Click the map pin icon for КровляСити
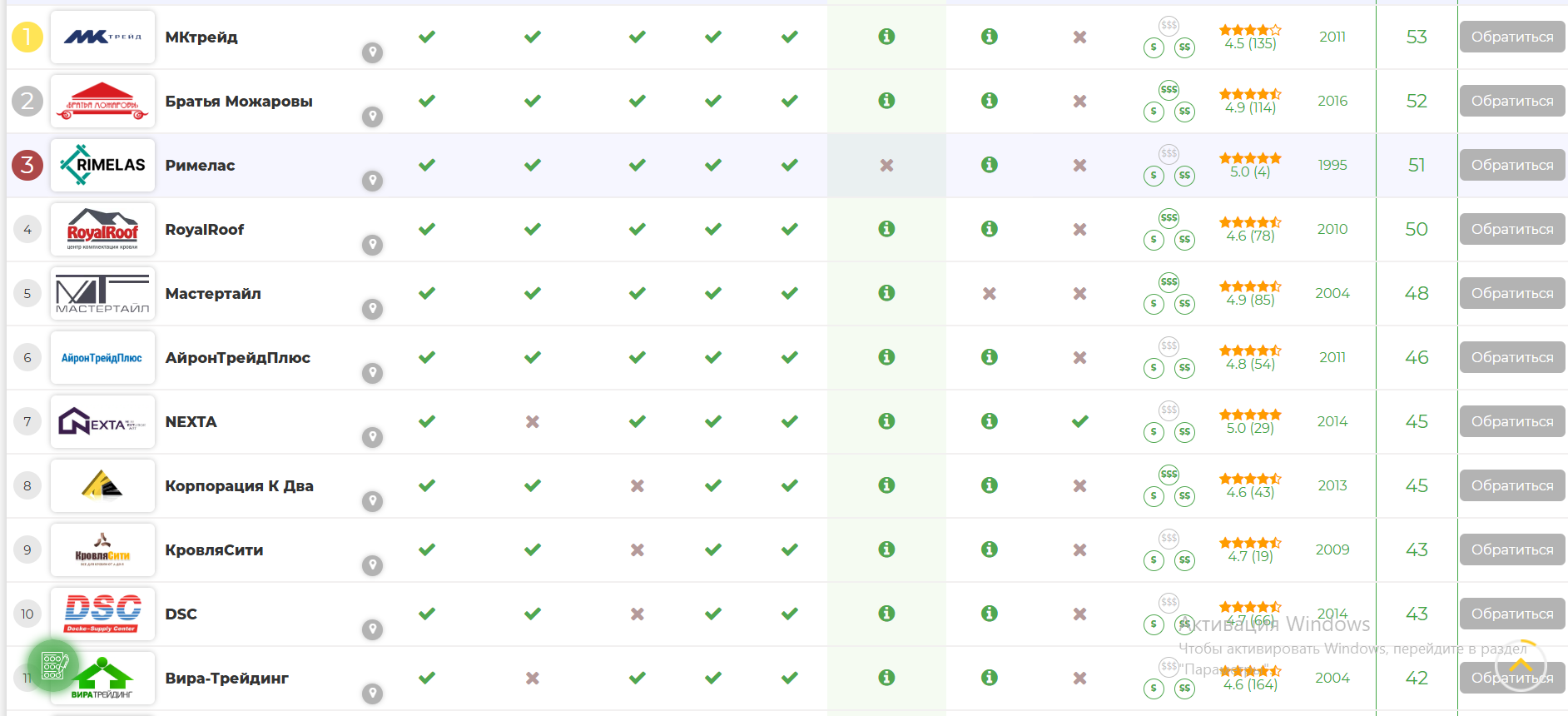This screenshot has height=716, width=1568. point(372,565)
